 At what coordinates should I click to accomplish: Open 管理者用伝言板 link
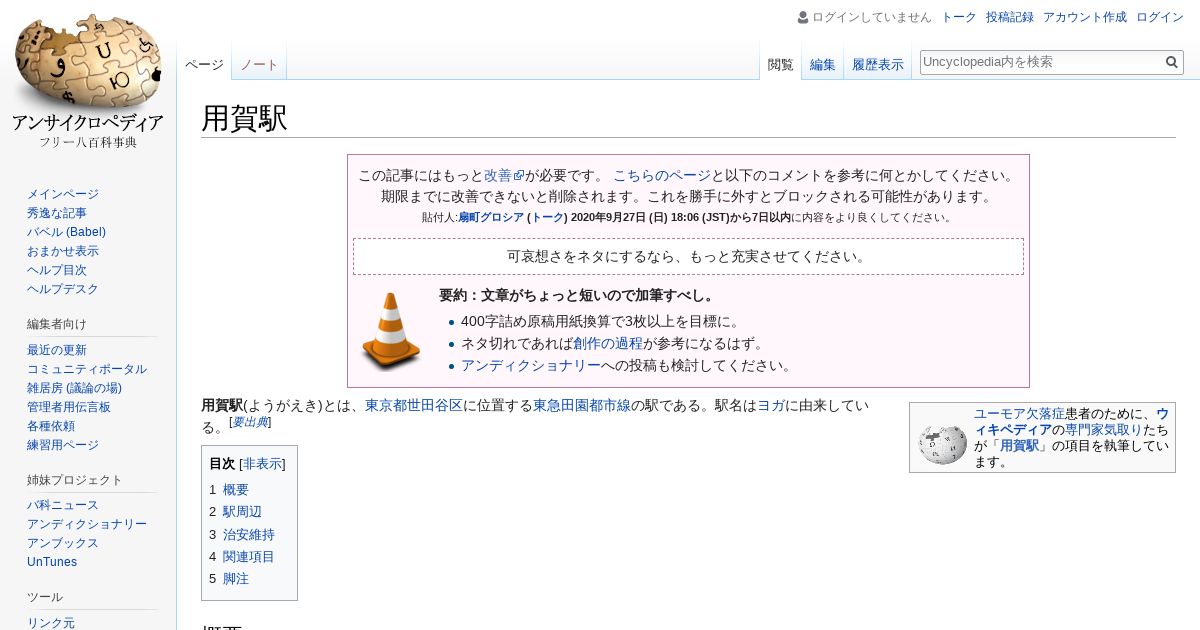[69, 407]
